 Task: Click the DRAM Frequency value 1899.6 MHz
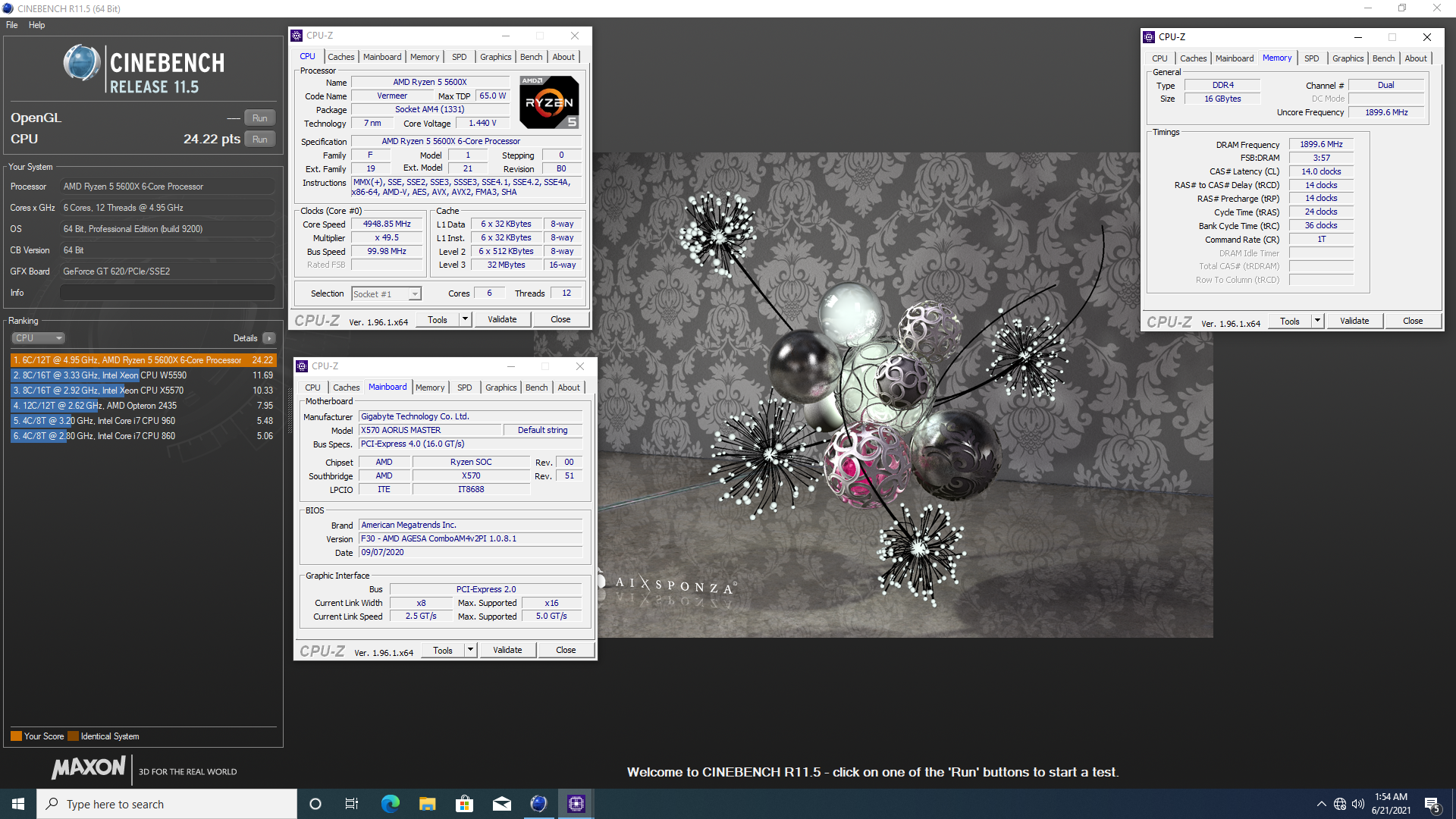[x=1321, y=144]
